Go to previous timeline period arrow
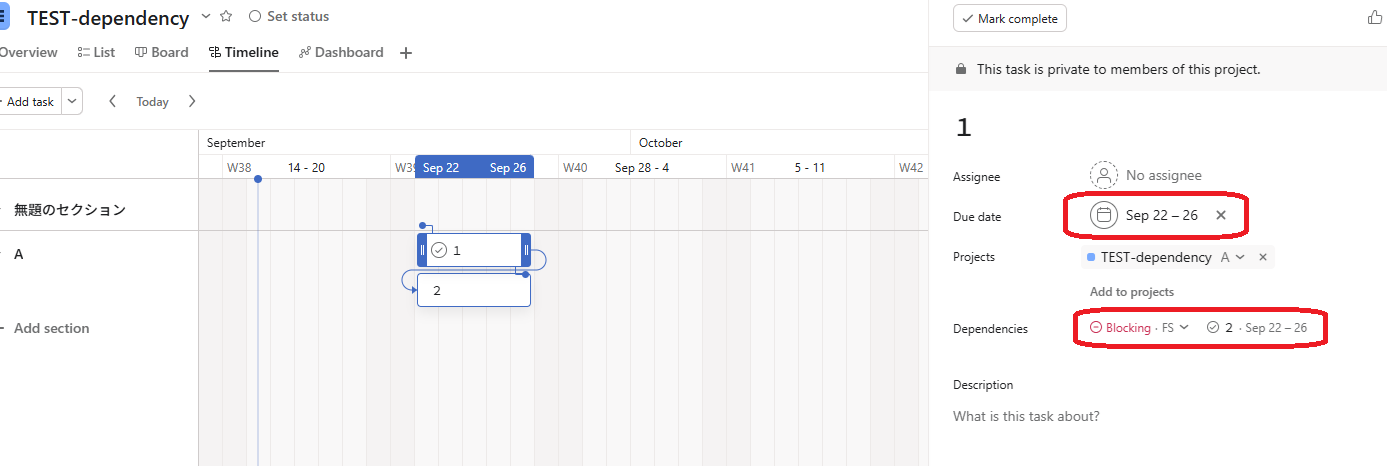1387x466 pixels. (113, 101)
